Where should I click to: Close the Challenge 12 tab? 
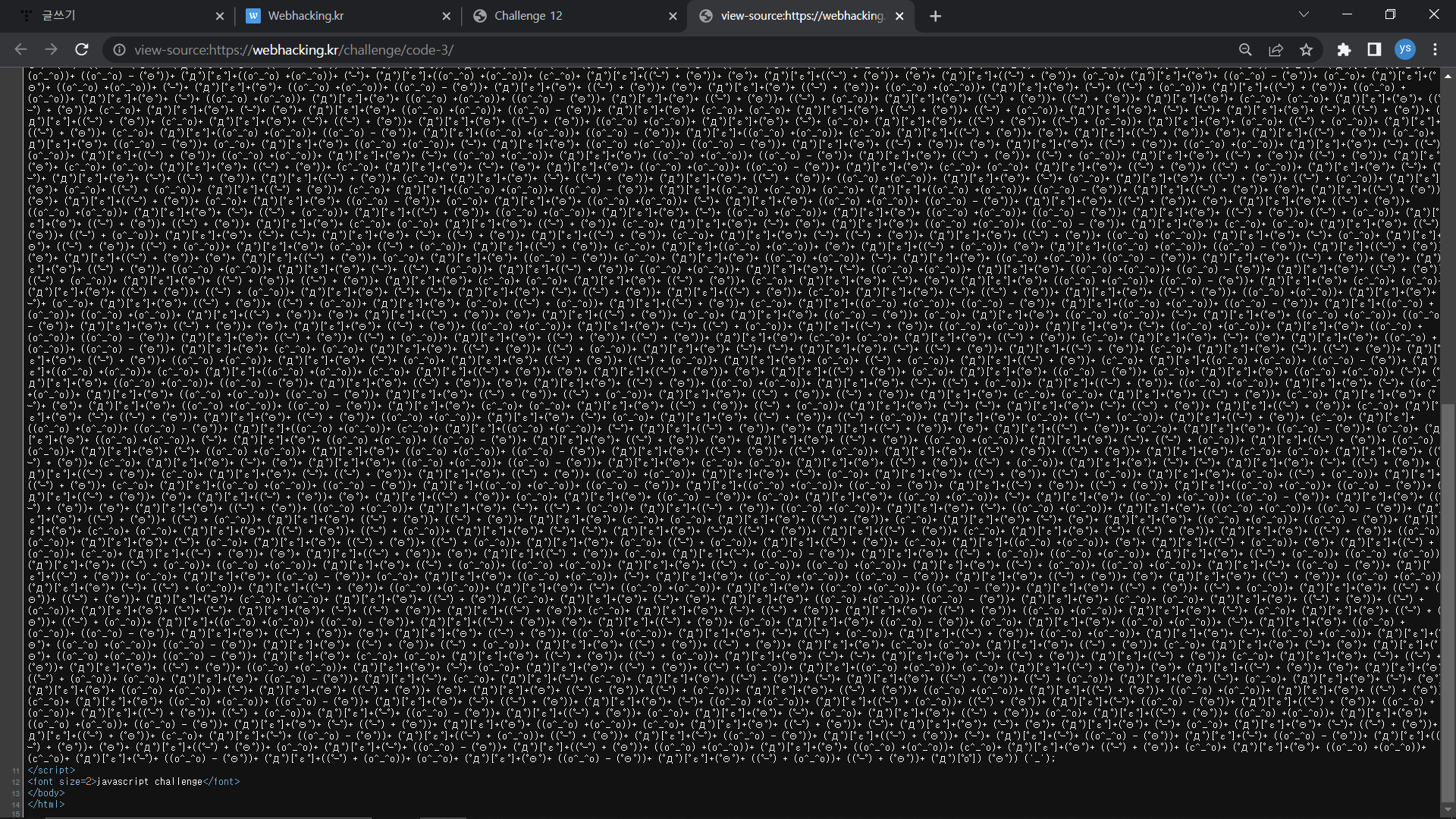point(673,16)
